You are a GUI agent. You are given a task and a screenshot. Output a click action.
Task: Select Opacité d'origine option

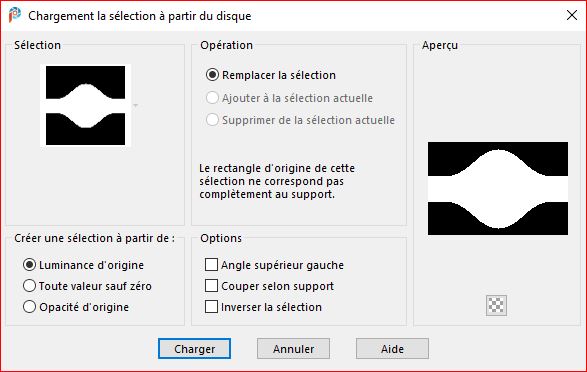pyautogui.click(x=30, y=307)
